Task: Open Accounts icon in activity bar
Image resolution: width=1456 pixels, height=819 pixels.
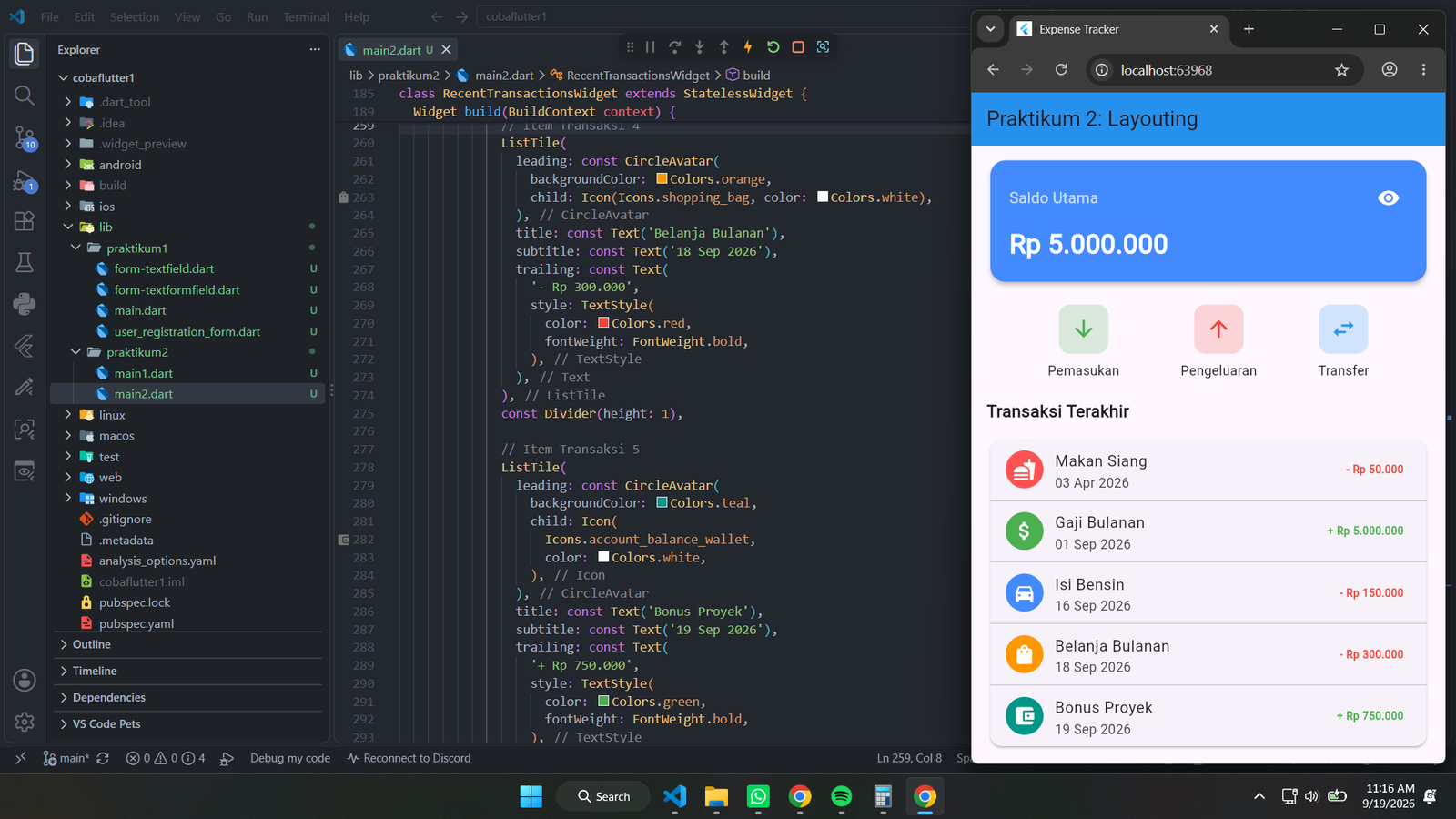Action: tap(25, 680)
